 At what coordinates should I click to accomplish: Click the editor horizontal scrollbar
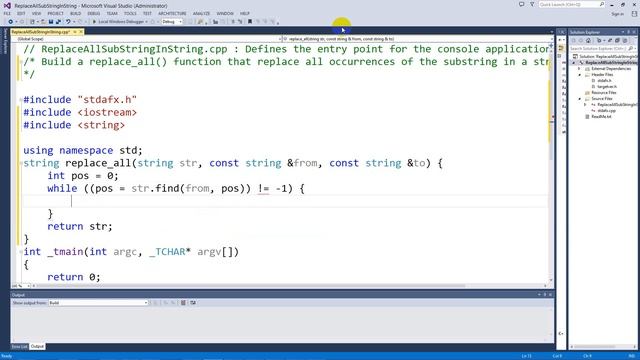point(289,286)
